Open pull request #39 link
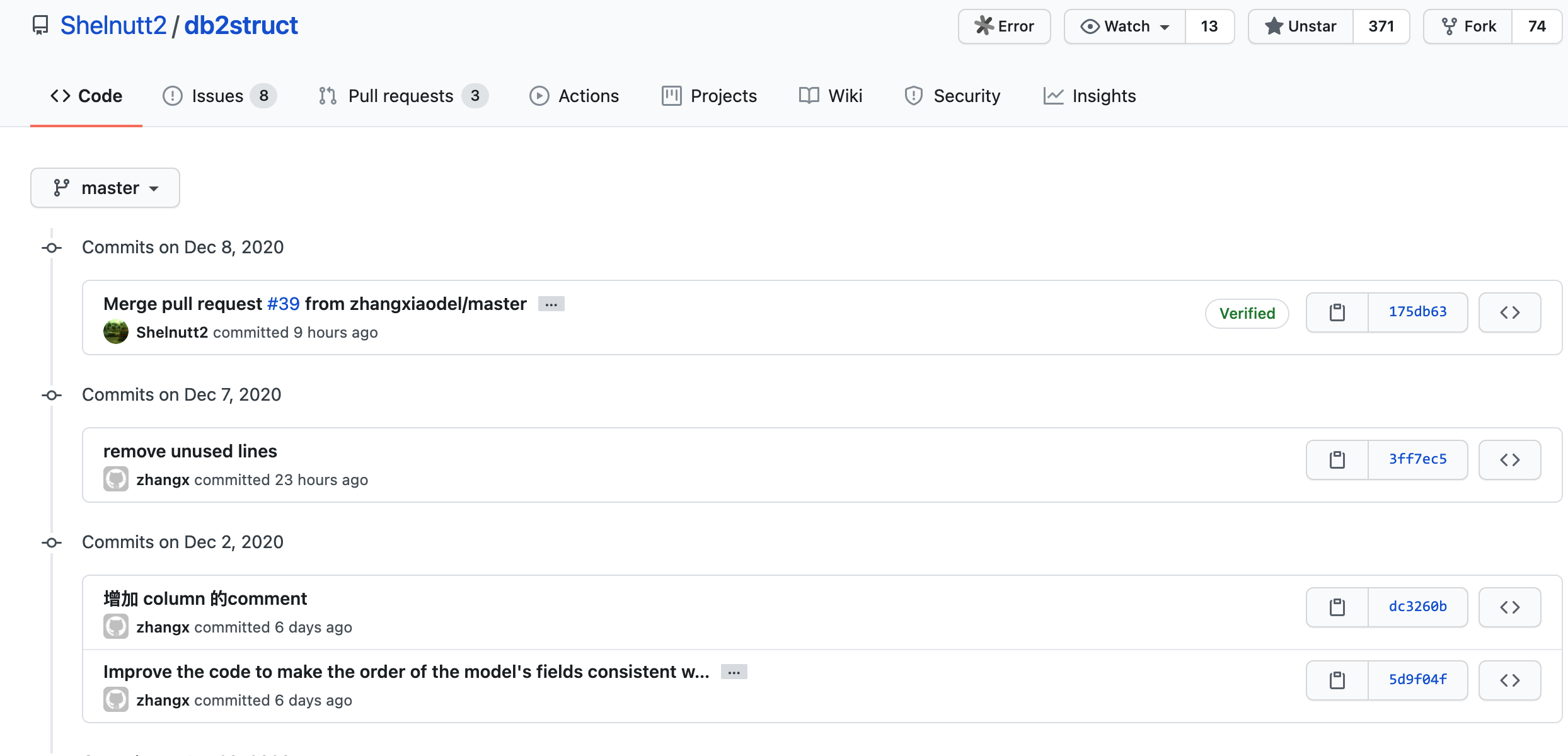The image size is (1568, 756). coord(283,304)
